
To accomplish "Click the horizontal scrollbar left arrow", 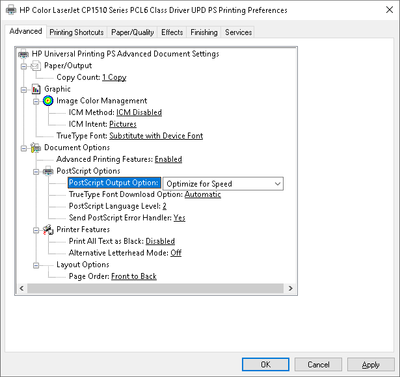I will 22,288.
